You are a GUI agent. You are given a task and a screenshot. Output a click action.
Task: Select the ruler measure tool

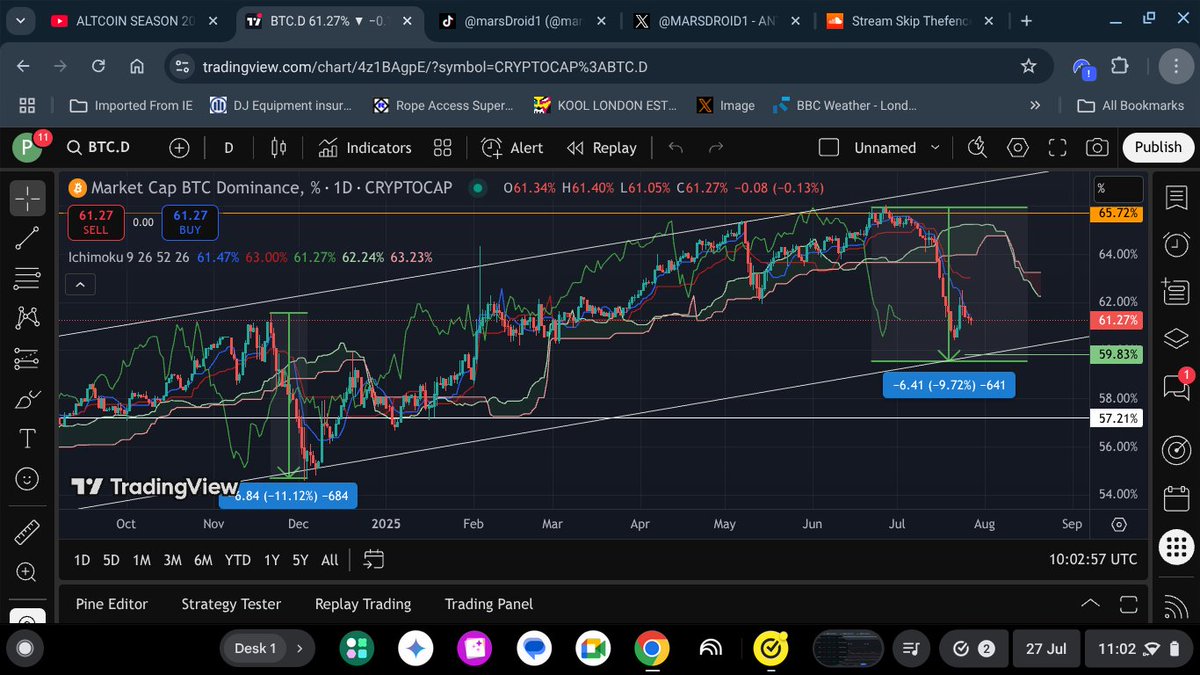[27, 530]
